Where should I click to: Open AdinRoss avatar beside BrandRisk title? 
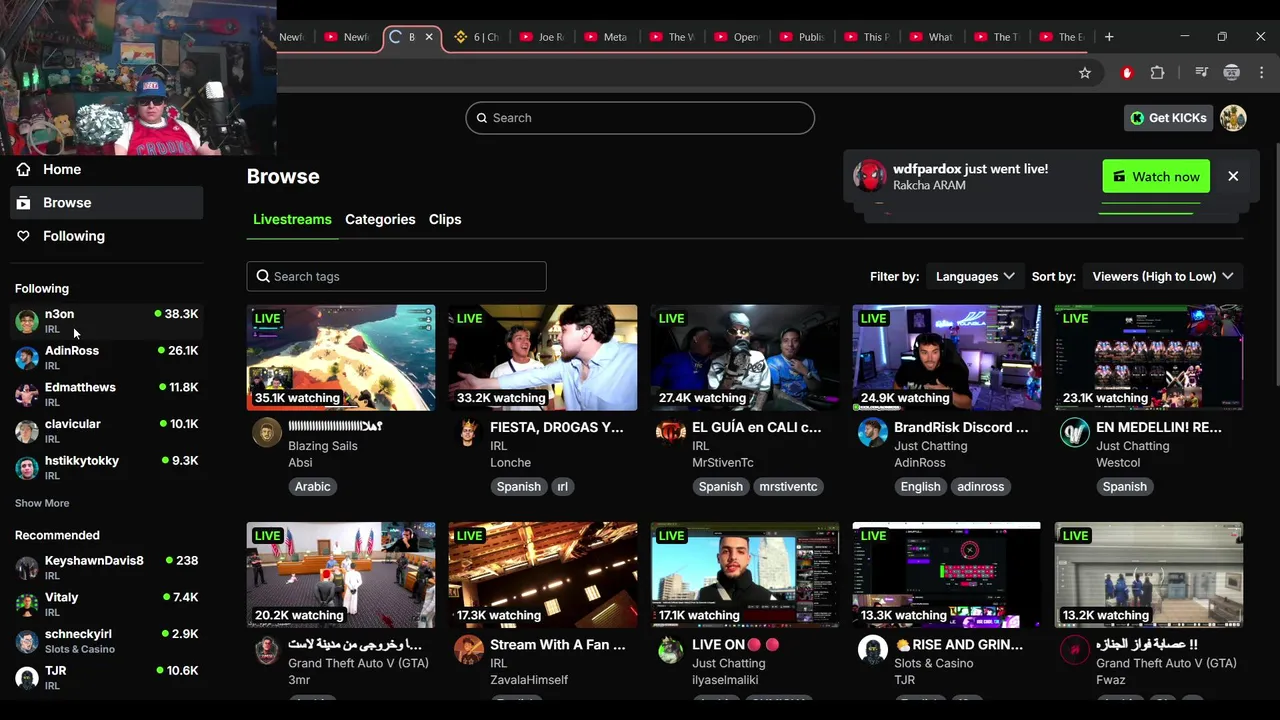873,433
